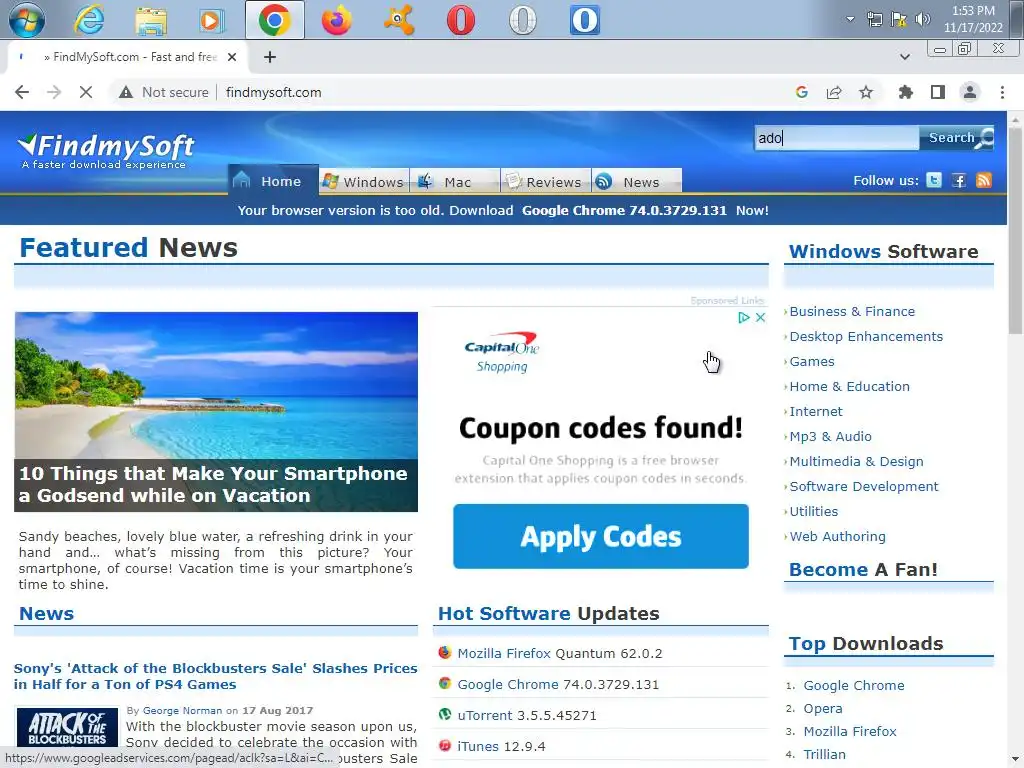The image size is (1024, 768).
Task: Click the site search field containing 'ado'
Action: pos(837,138)
